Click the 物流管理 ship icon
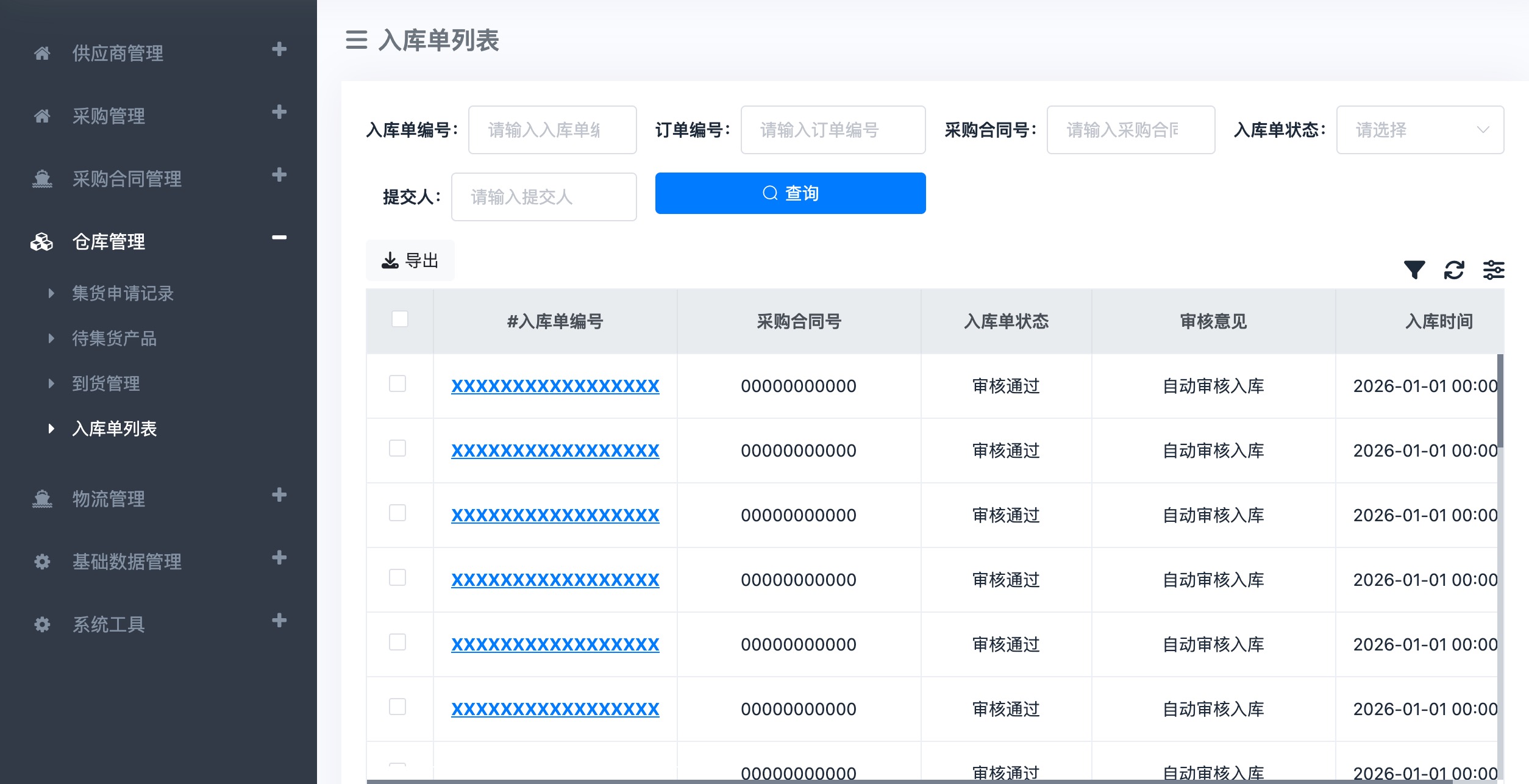 click(x=42, y=499)
